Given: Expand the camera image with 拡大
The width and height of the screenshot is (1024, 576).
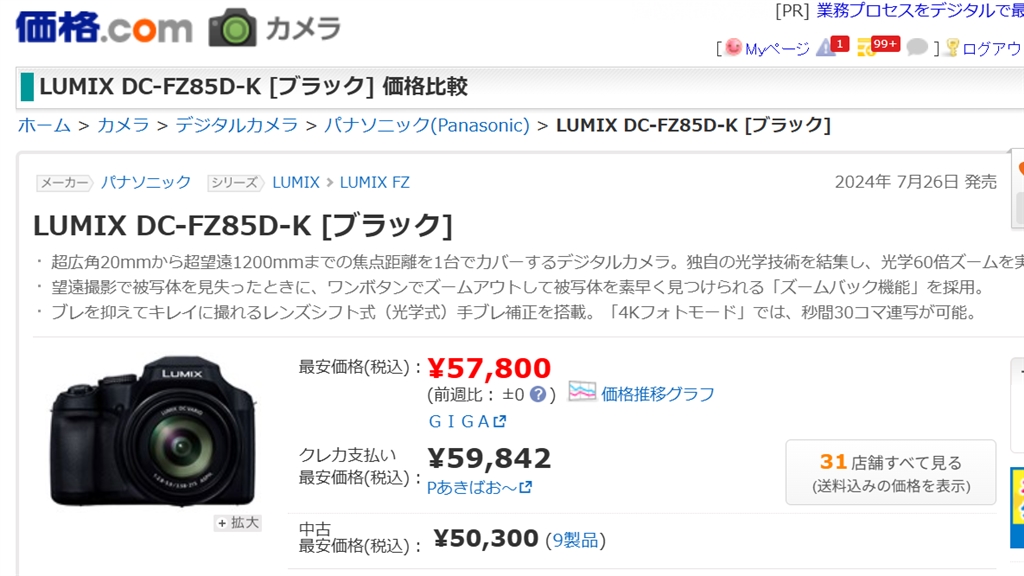Looking at the screenshot, I should pos(238,523).
